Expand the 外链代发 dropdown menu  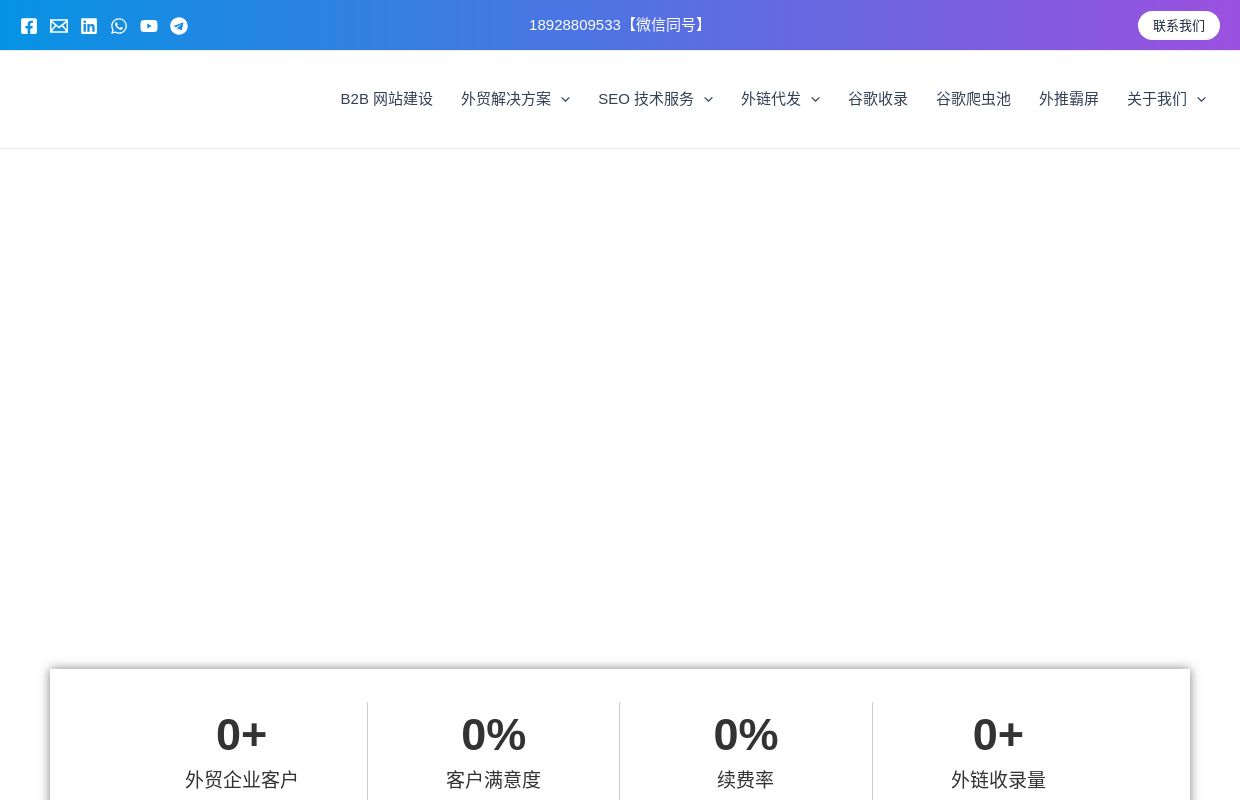(x=815, y=99)
